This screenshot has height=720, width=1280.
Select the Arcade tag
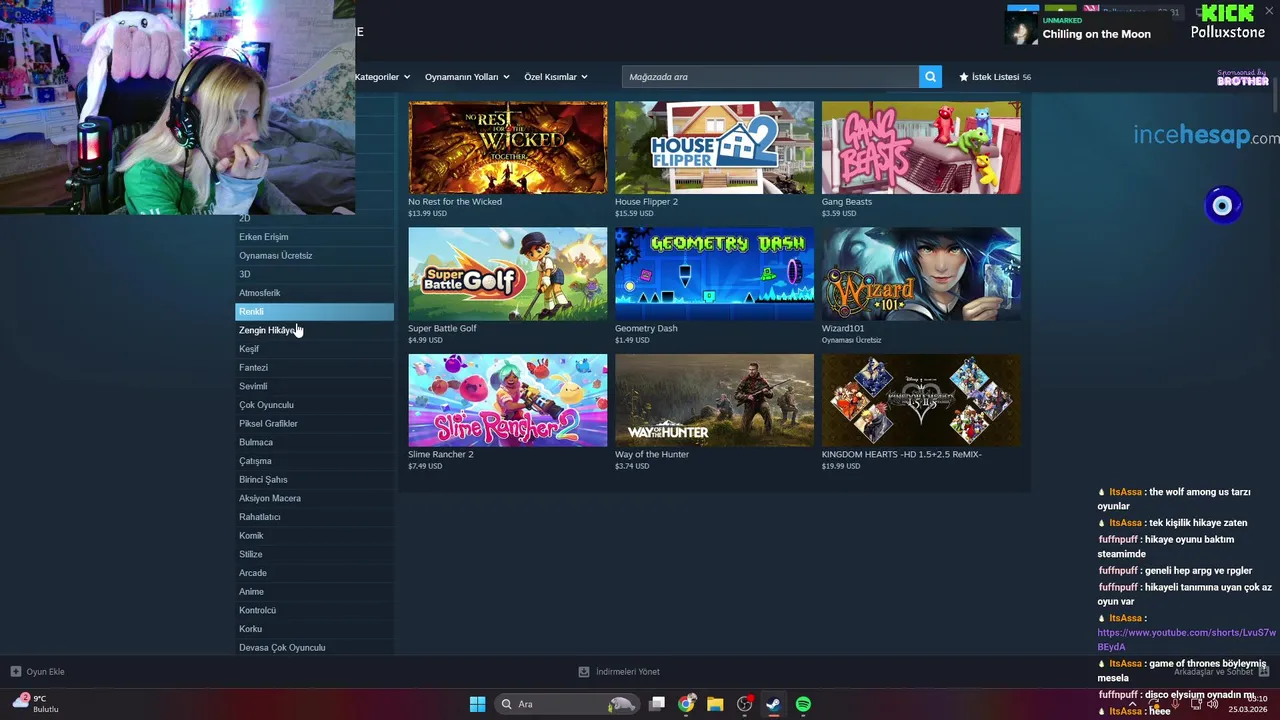tap(314, 573)
